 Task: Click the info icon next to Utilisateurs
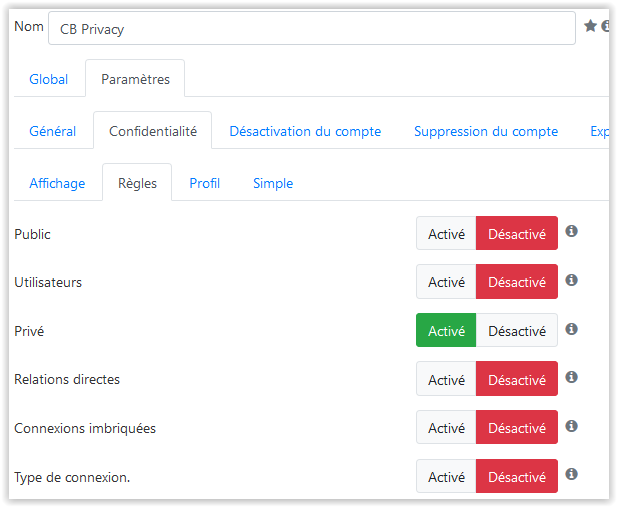point(571,280)
